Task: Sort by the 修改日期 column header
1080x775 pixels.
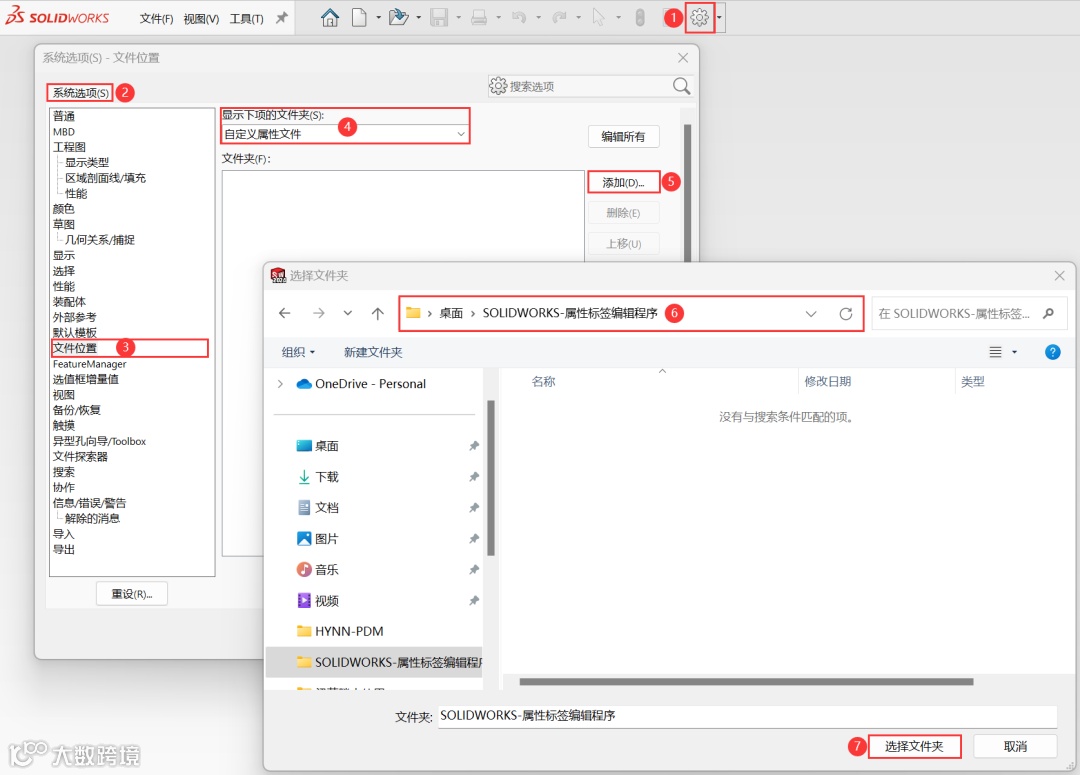Action: point(827,381)
